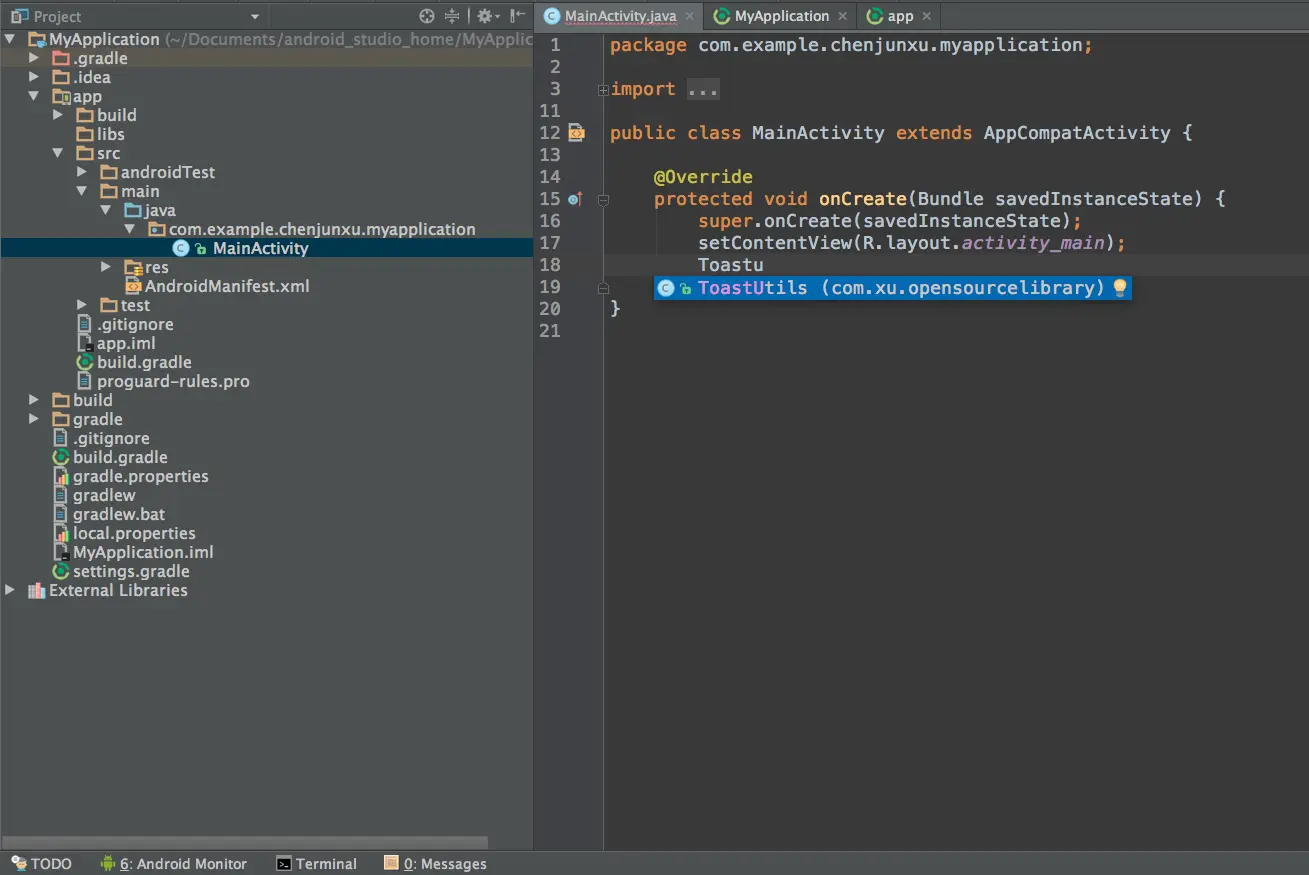Click the class gutter icon on line 12

576,132
